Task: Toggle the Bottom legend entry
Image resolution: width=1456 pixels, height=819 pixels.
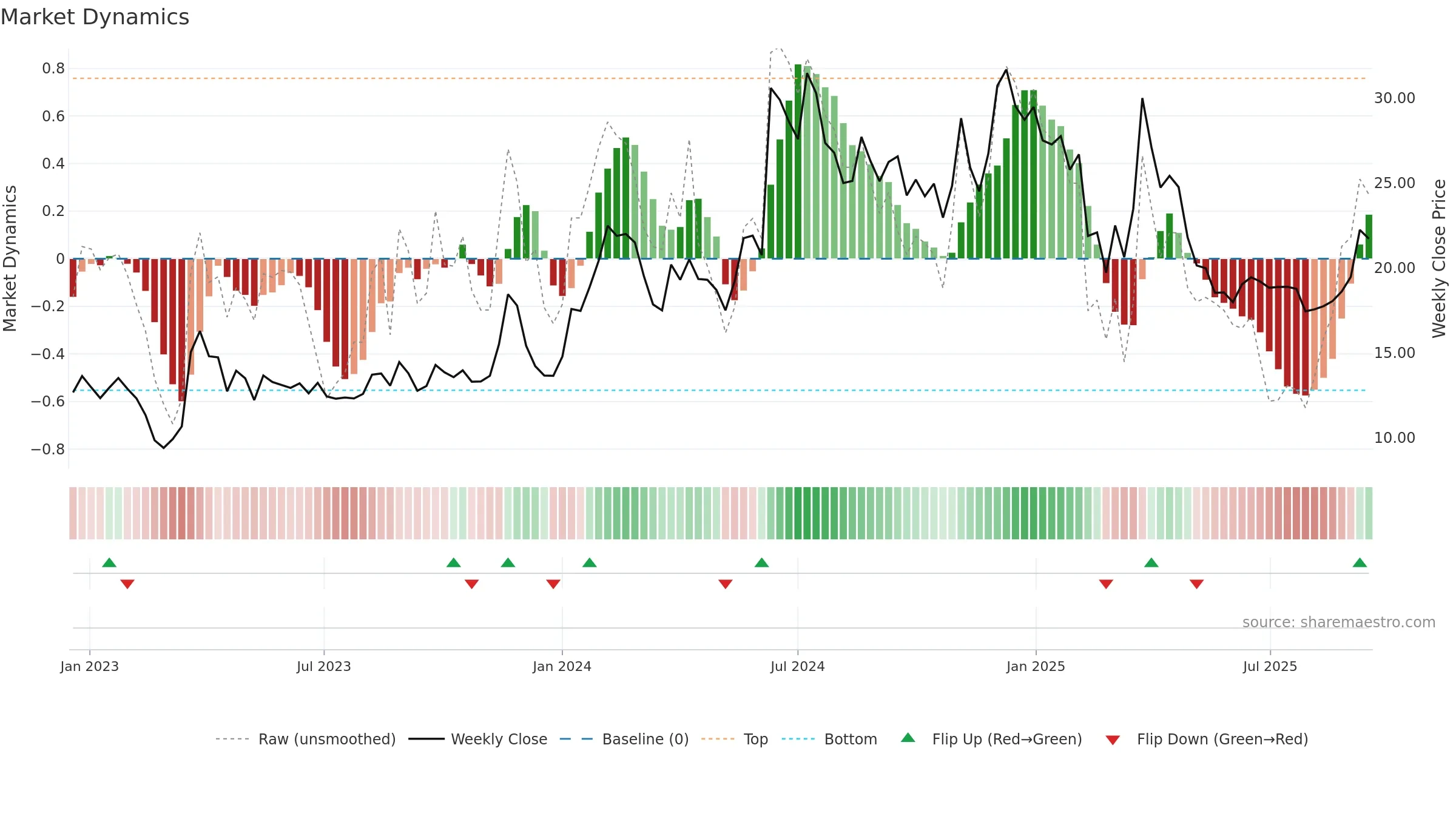Action: coord(829,739)
